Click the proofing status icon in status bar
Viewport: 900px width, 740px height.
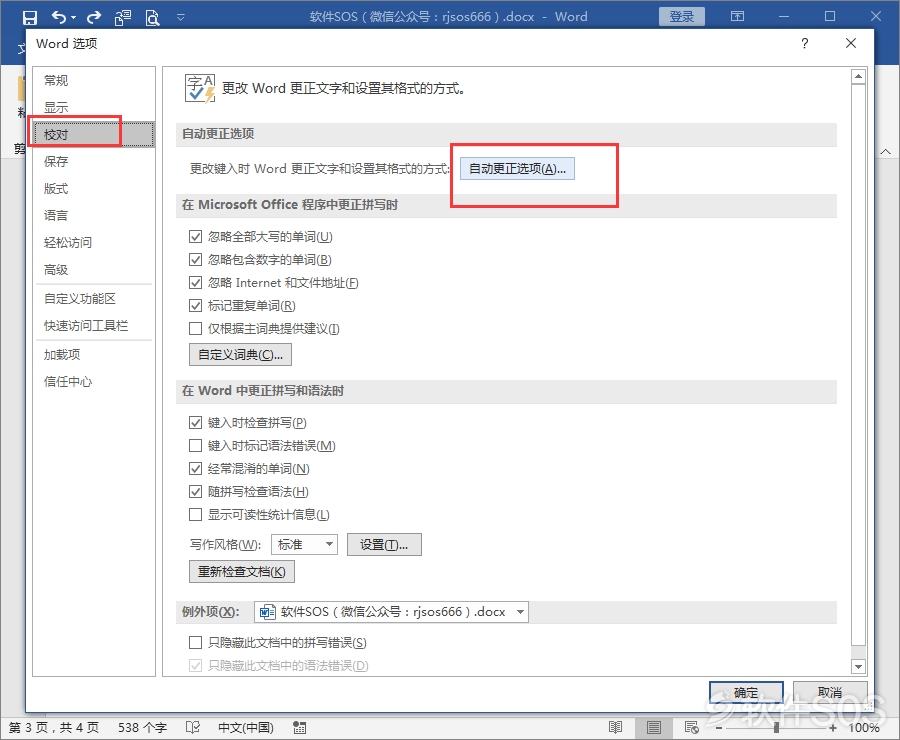coord(193,727)
